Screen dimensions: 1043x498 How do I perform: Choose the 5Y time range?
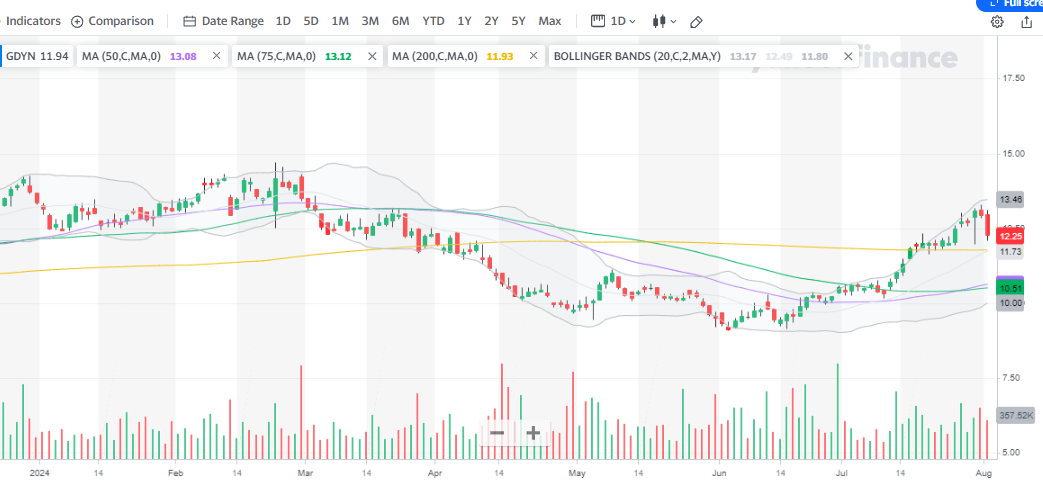point(518,21)
